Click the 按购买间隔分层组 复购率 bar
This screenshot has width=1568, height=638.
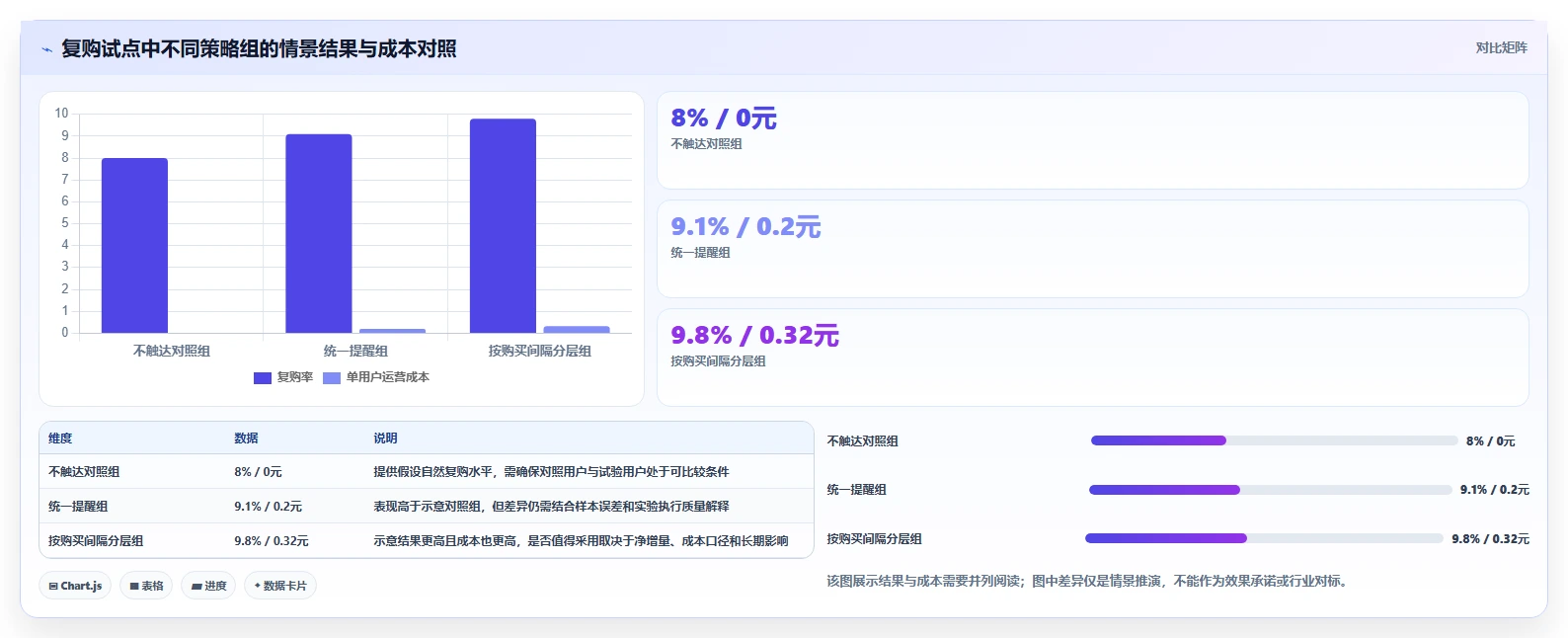pos(503,225)
